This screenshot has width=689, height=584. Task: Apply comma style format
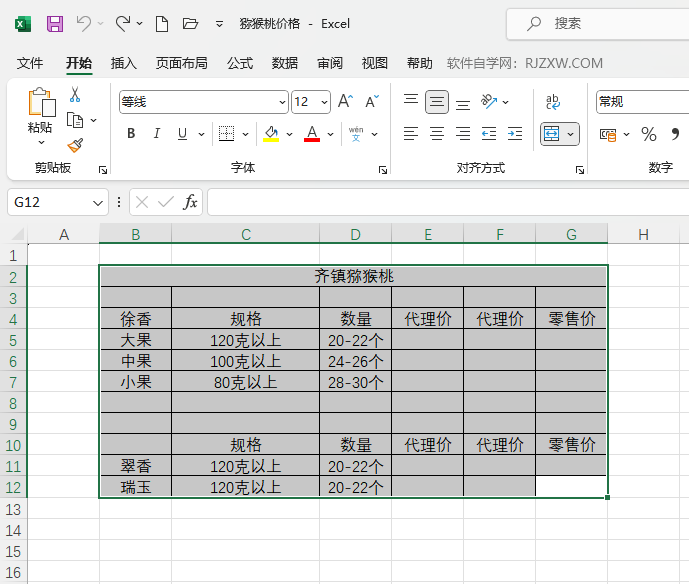tap(675, 134)
